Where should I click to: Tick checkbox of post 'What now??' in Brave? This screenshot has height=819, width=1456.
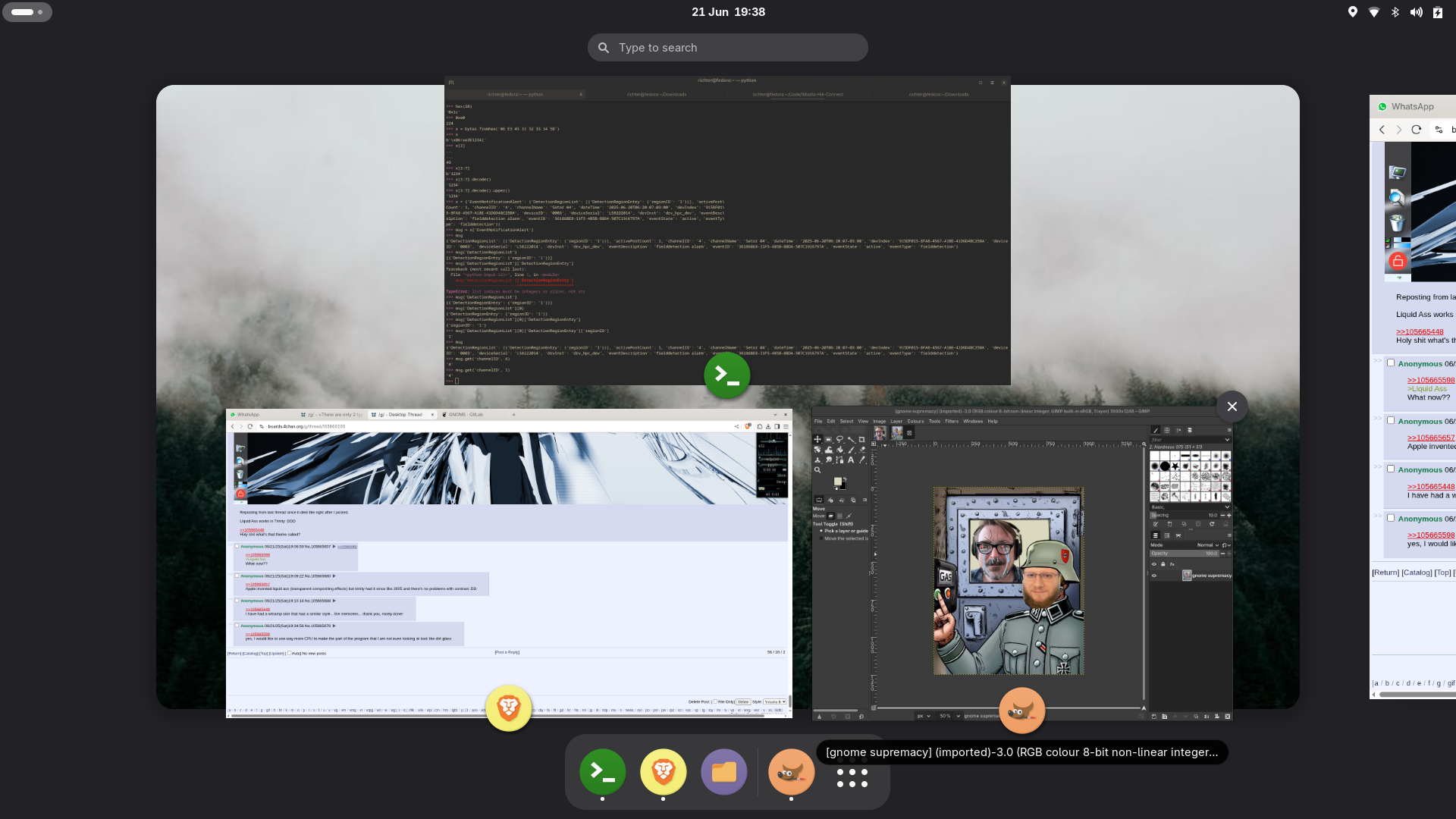pyautogui.click(x=237, y=546)
